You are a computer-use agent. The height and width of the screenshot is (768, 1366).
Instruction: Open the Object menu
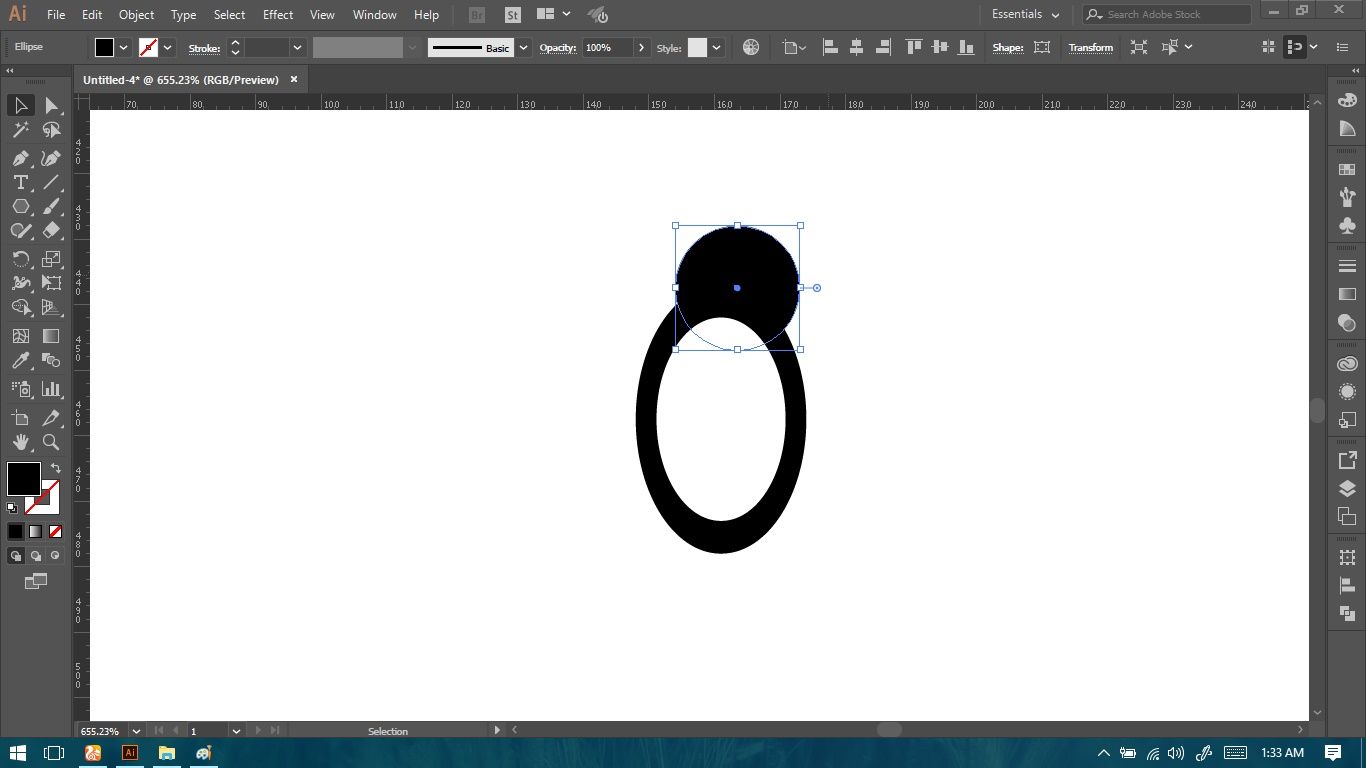point(136,14)
